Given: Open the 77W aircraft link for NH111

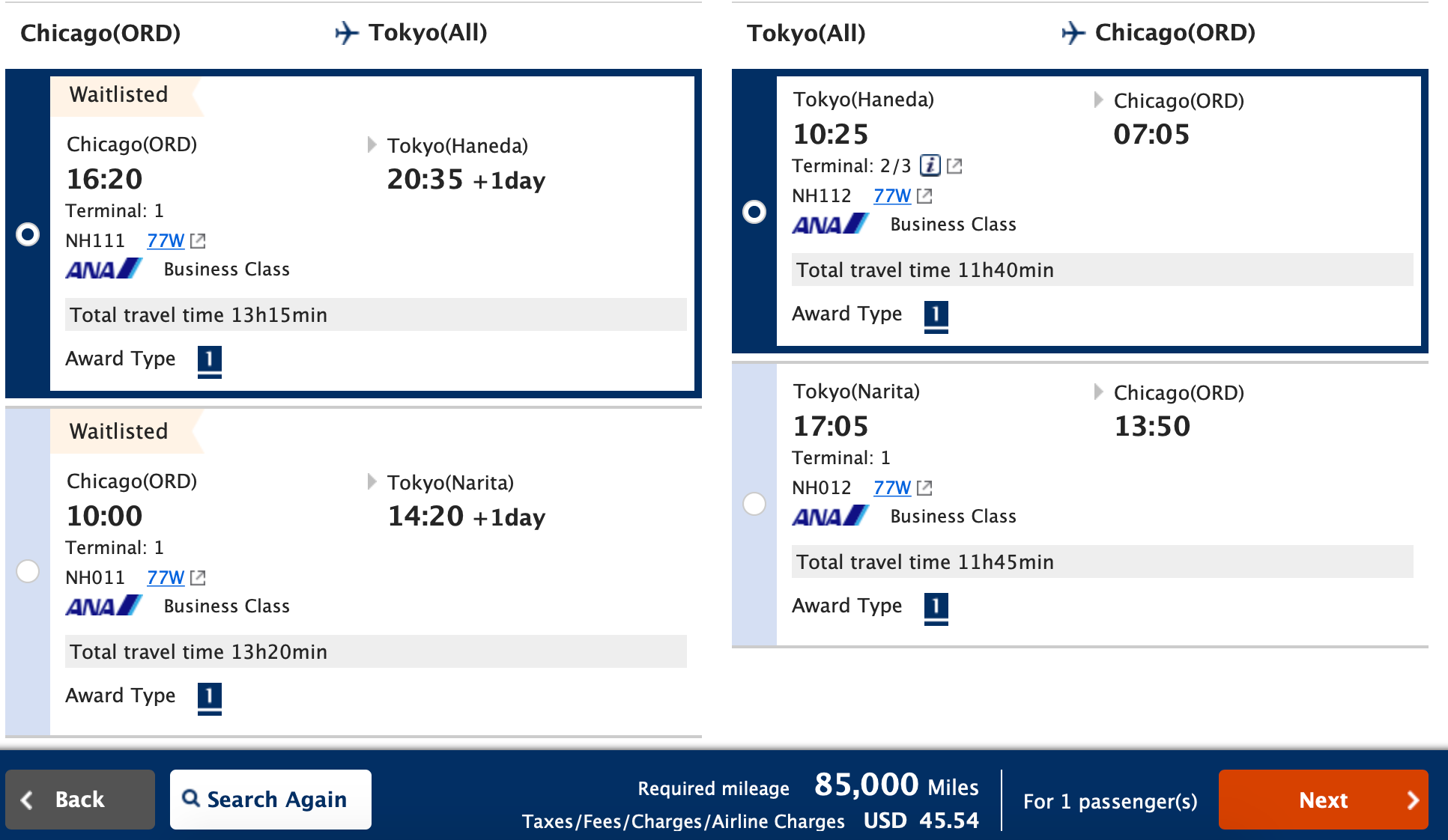Looking at the screenshot, I should (x=165, y=241).
